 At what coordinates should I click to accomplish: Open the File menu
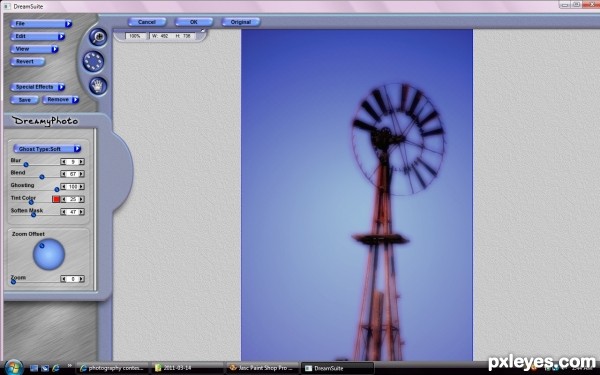(41, 24)
